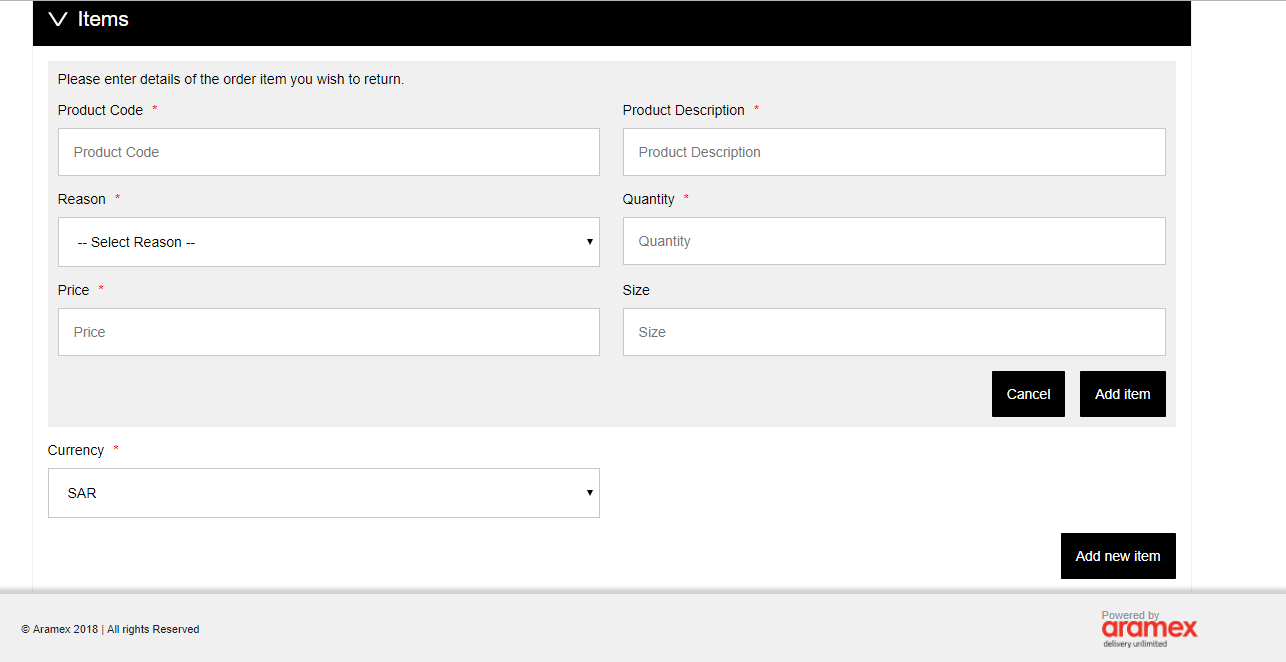Screen dimensions: 1286x662
Task: Click the Product Description label
Action: click(683, 110)
